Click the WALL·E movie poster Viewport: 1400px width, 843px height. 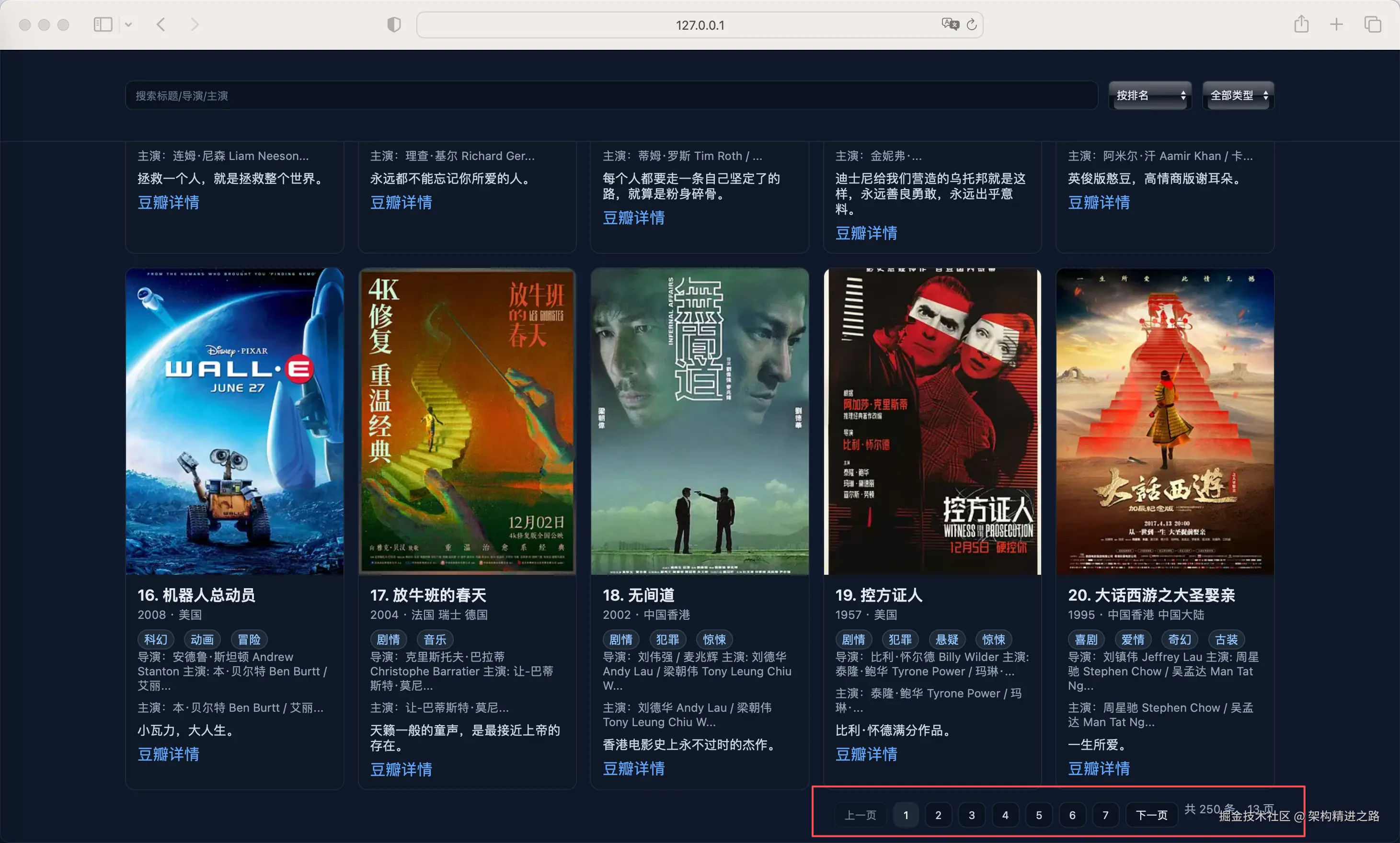pos(235,421)
